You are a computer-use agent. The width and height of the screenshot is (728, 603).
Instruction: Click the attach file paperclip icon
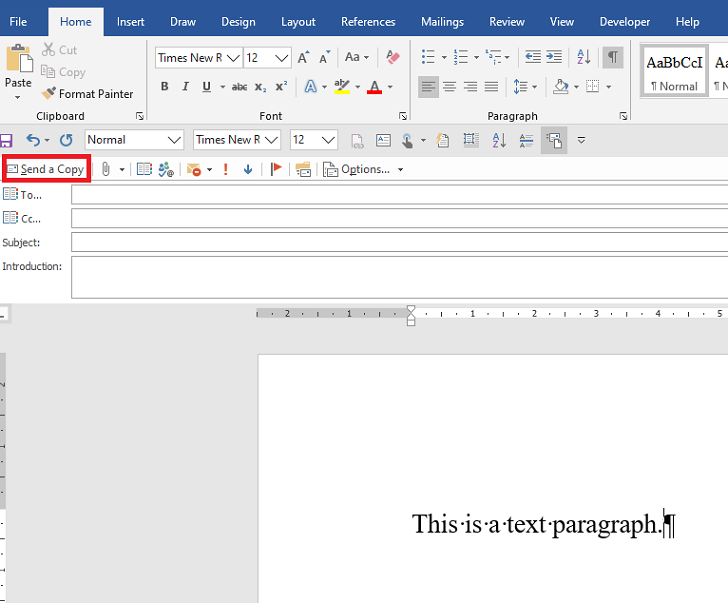pyautogui.click(x=106, y=169)
